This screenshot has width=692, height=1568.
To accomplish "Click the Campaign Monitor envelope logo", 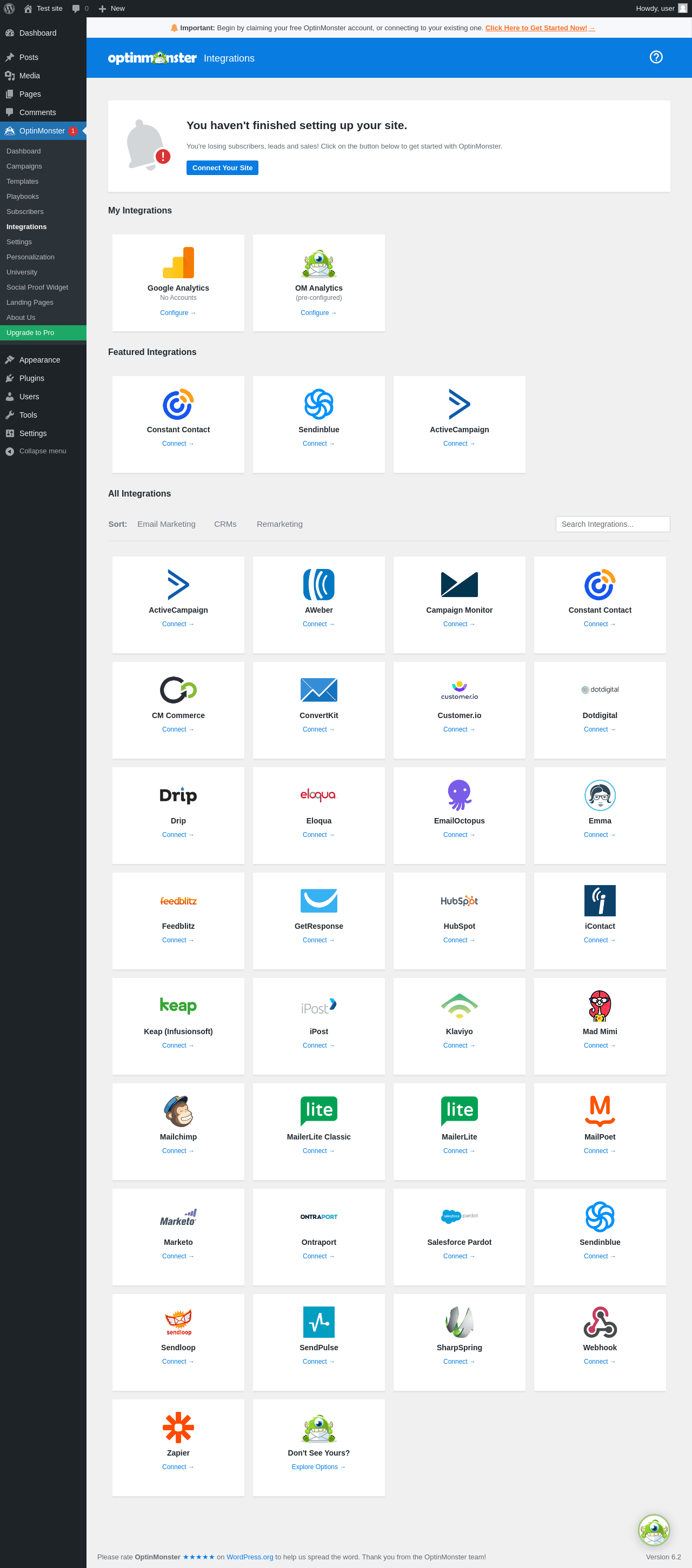I will pos(460,584).
